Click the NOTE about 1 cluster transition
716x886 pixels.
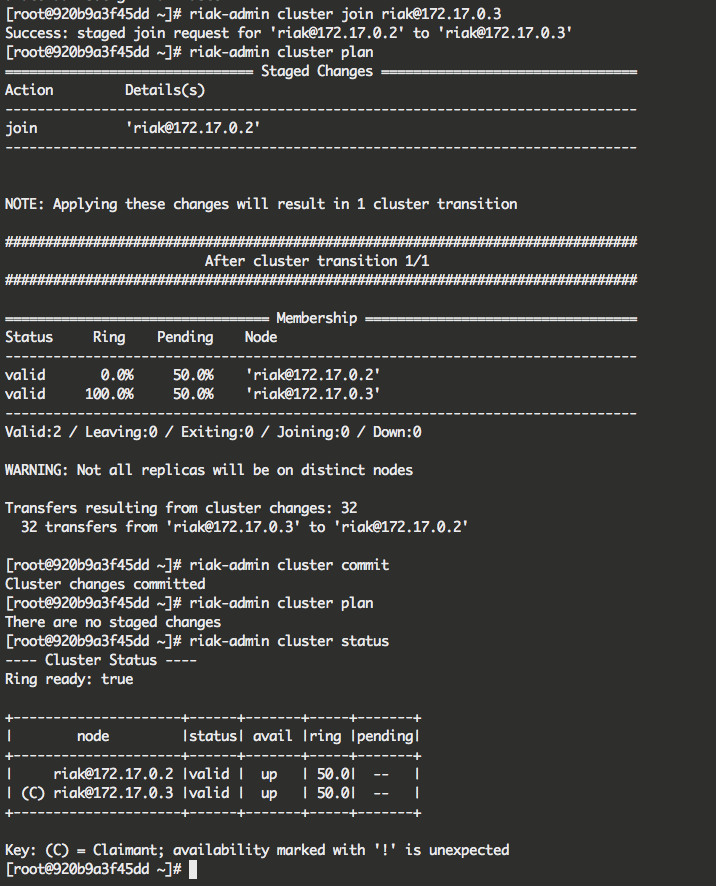(261, 204)
